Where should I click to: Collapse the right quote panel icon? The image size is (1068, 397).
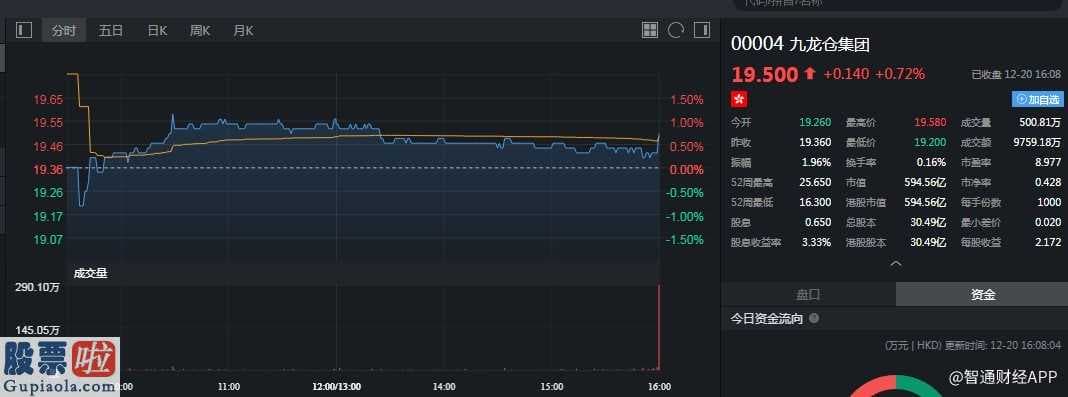pyautogui.click(x=702, y=30)
